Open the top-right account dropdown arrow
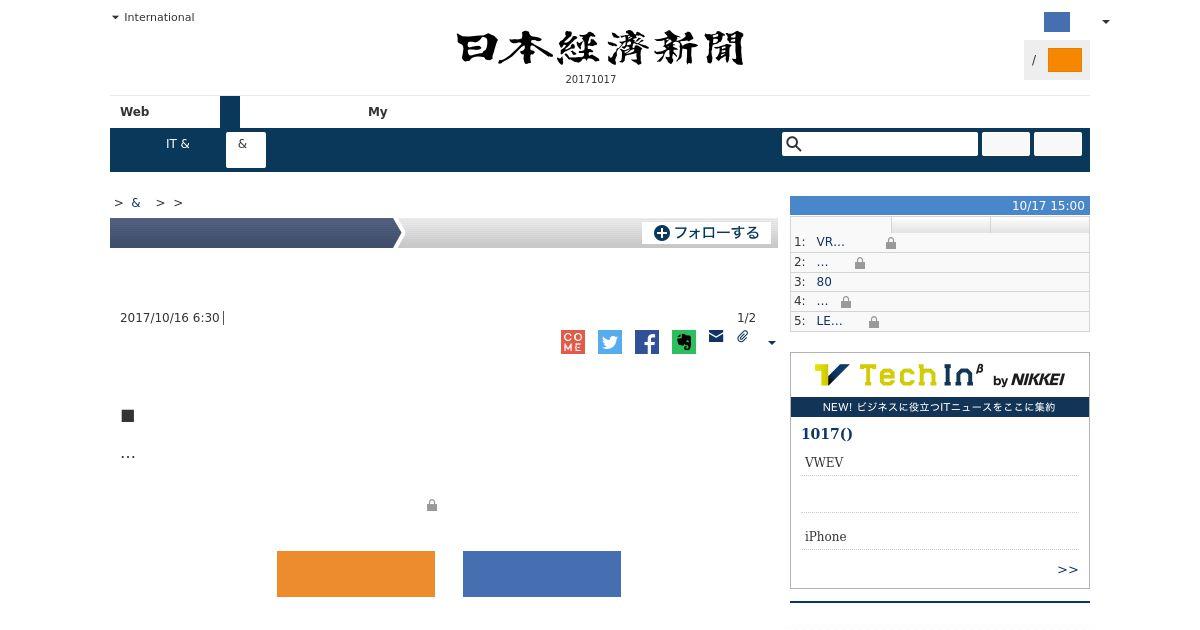1200x630 pixels. click(1105, 22)
